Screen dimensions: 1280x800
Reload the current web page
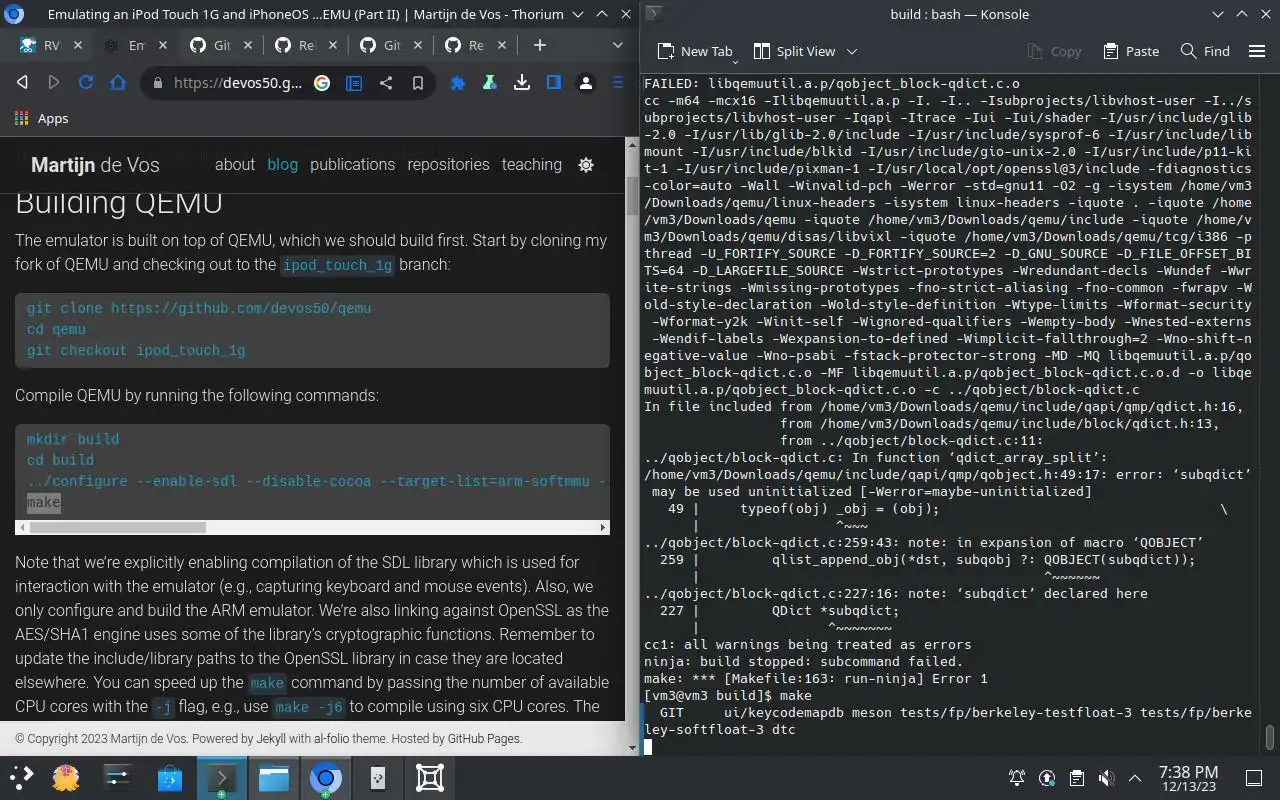click(86, 83)
